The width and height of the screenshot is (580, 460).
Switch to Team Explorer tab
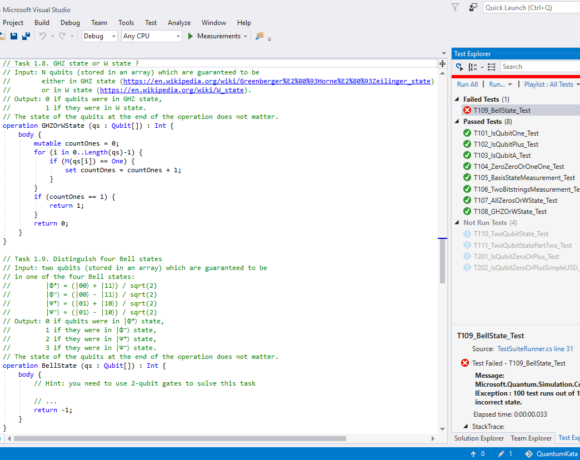(531, 438)
